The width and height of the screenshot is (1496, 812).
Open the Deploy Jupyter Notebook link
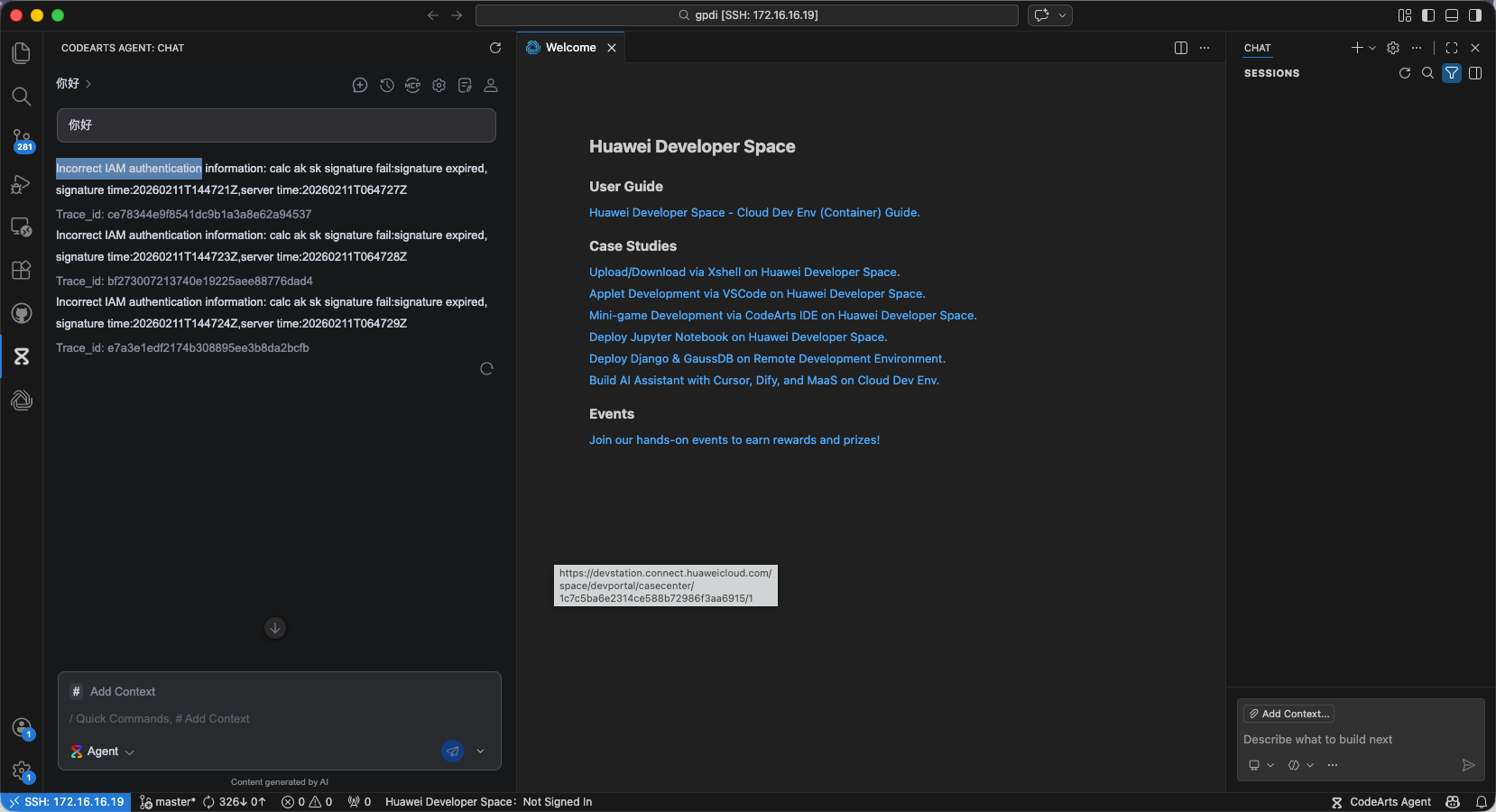point(737,337)
